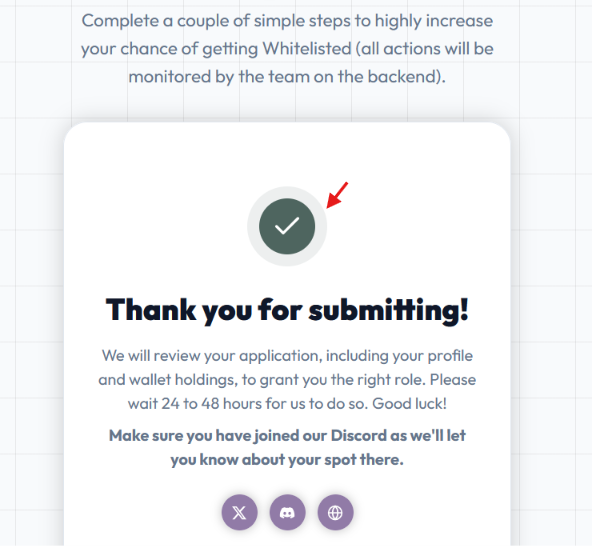Click the "24 to 48 hours" wait text

(x=212, y=403)
